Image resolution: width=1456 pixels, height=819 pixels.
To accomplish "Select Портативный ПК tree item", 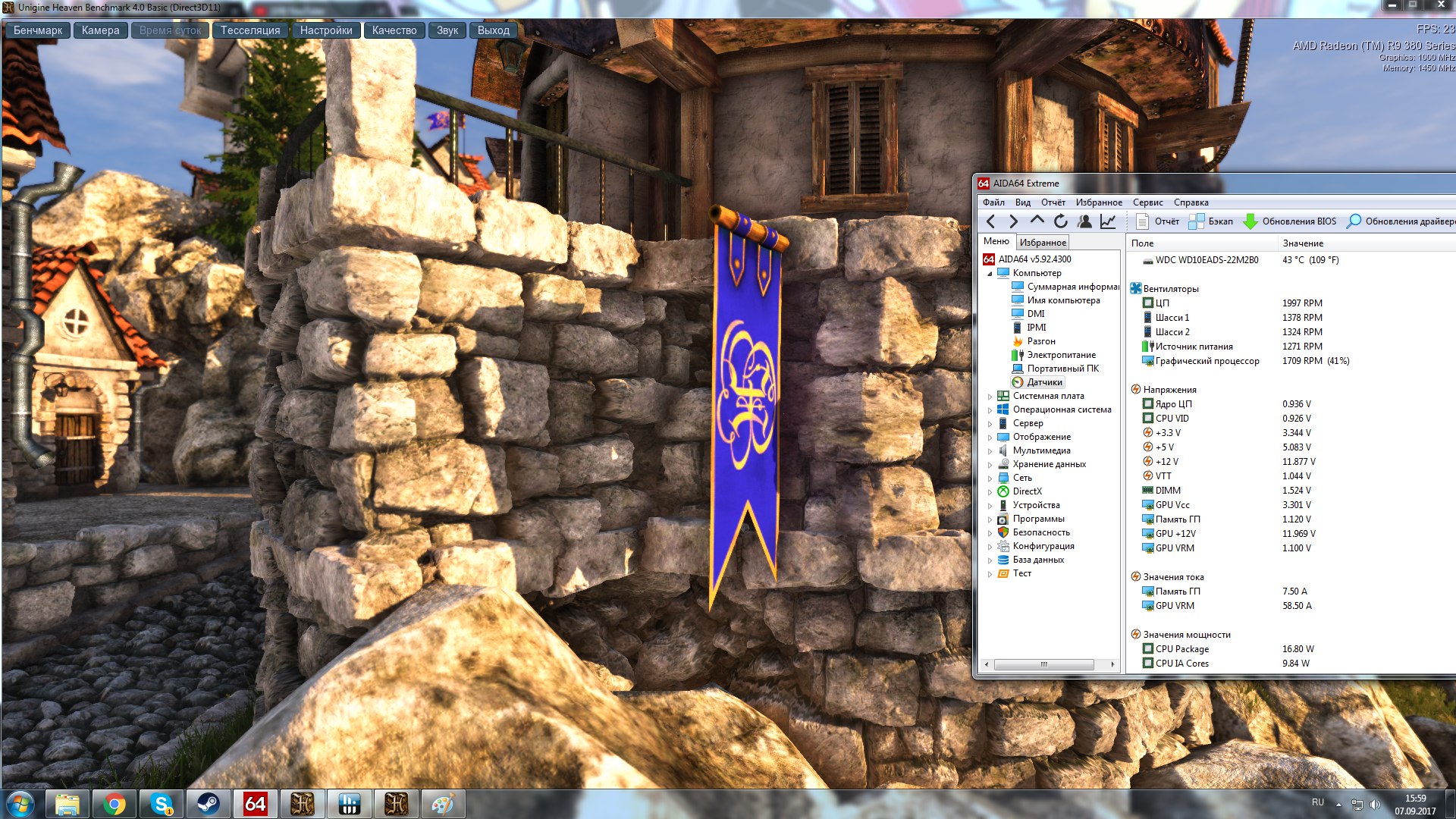I will click(x=1056, y=369).
